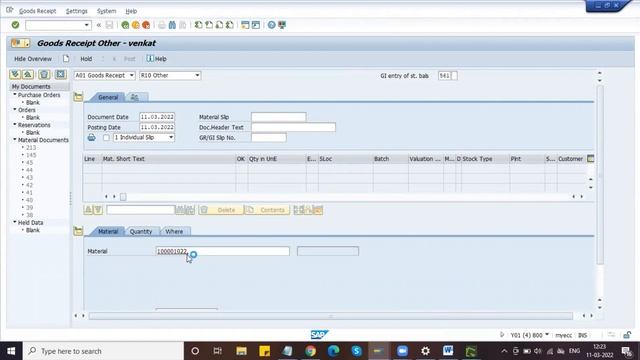
Task: Switch to the Where tab
Action: (174, 231)
